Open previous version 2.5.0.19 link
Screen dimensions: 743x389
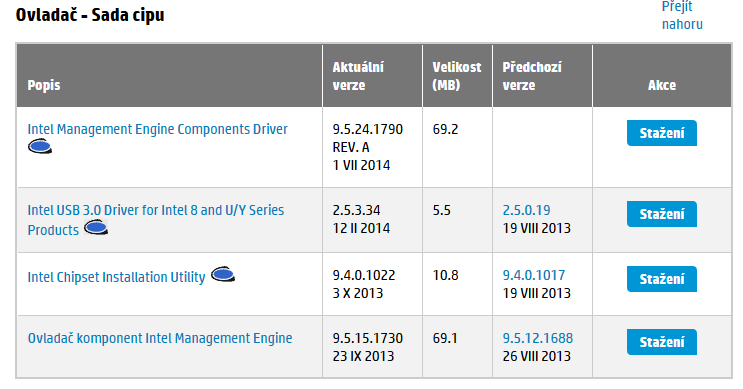tap(526, 210)
